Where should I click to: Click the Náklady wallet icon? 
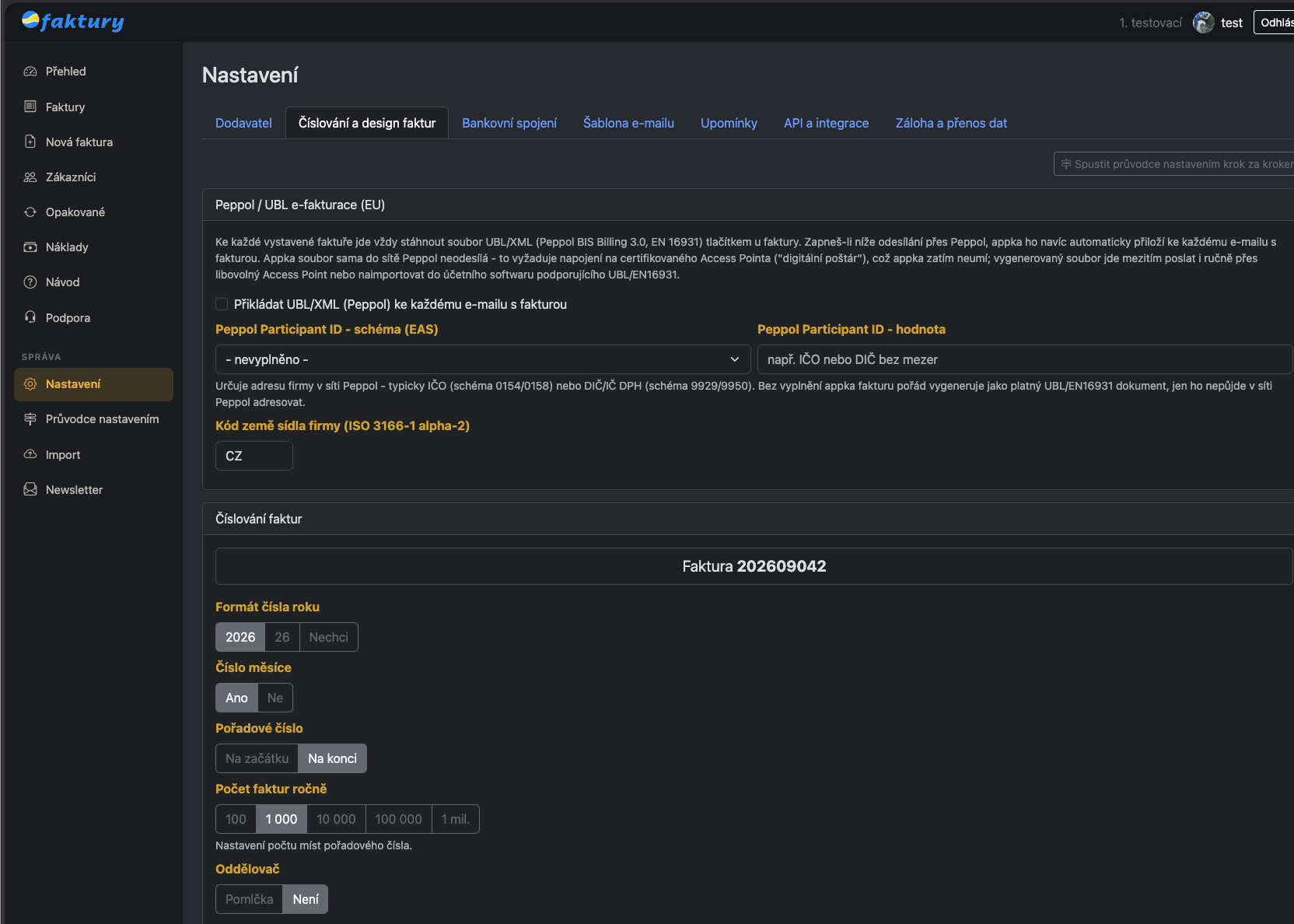[30, 247]
